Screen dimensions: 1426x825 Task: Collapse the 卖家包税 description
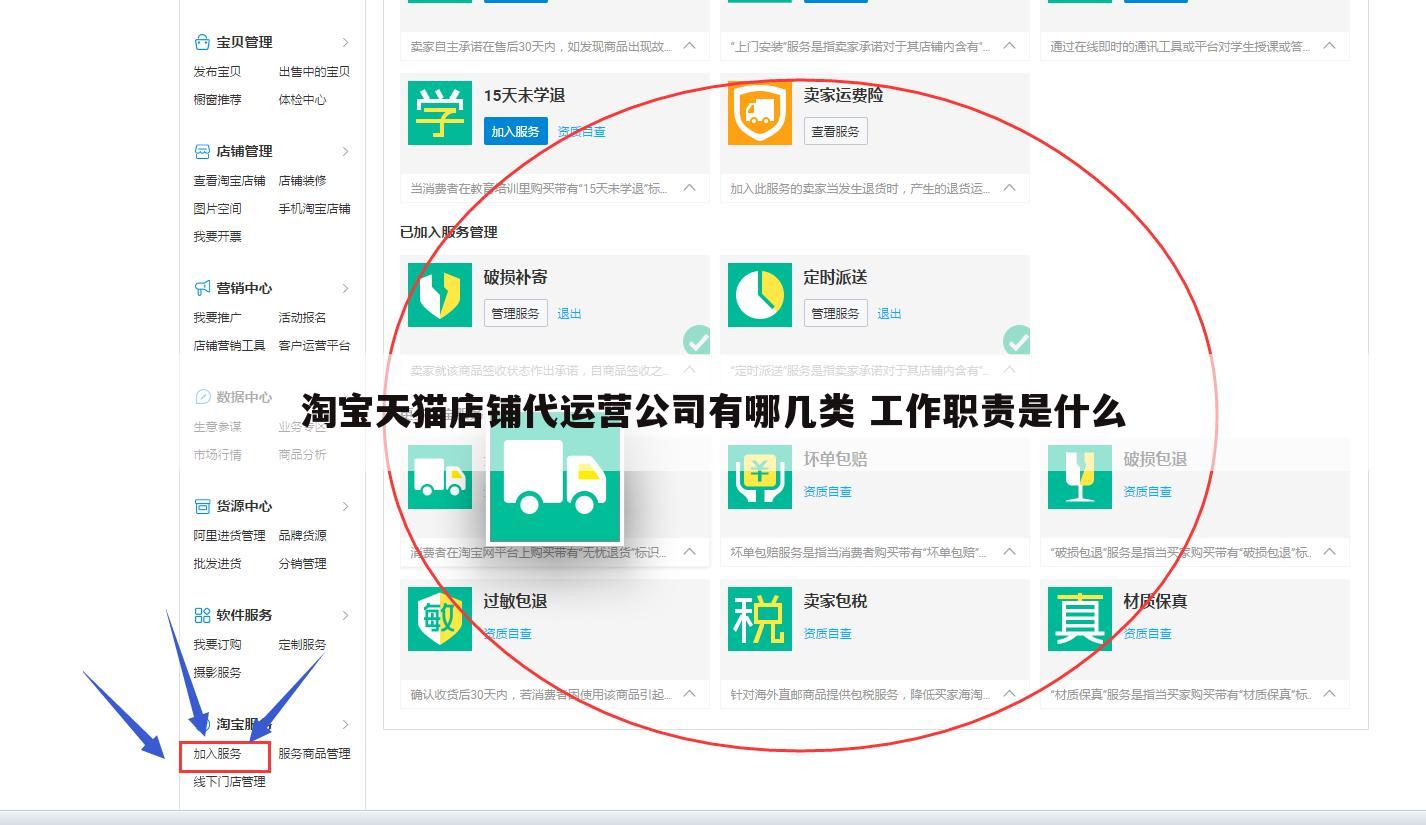coord(1009,694)
